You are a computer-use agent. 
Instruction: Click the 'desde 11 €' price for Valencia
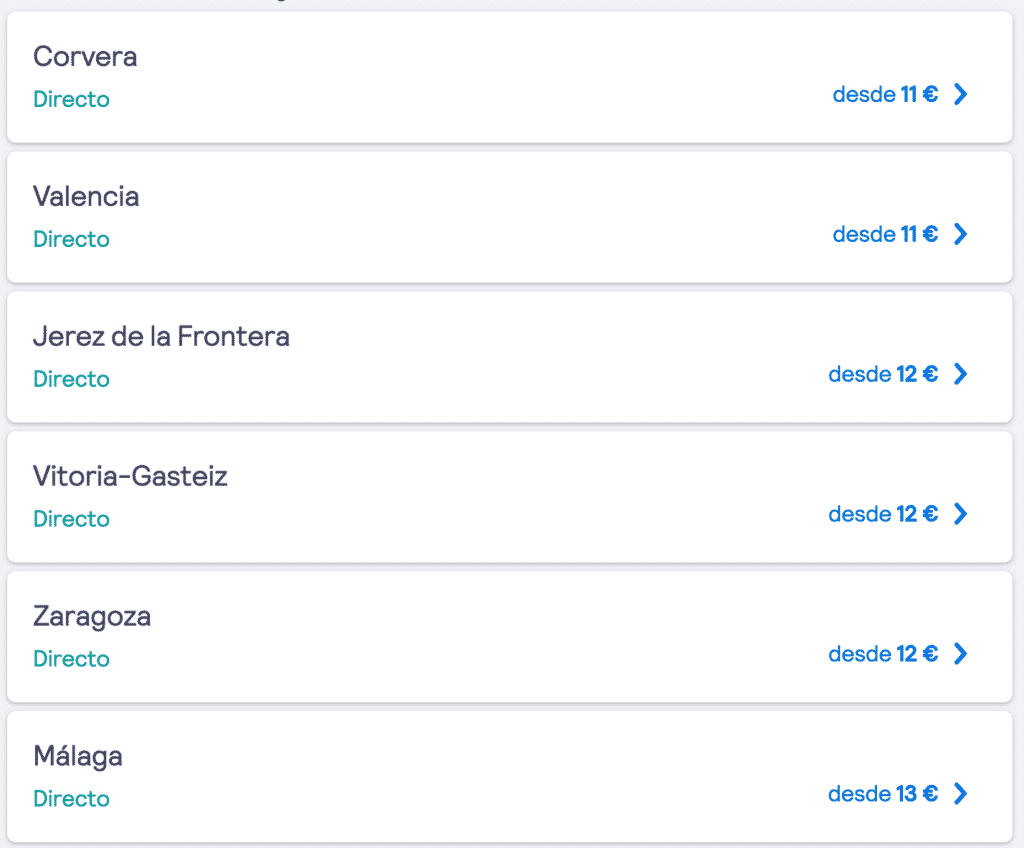pos(885,234)
